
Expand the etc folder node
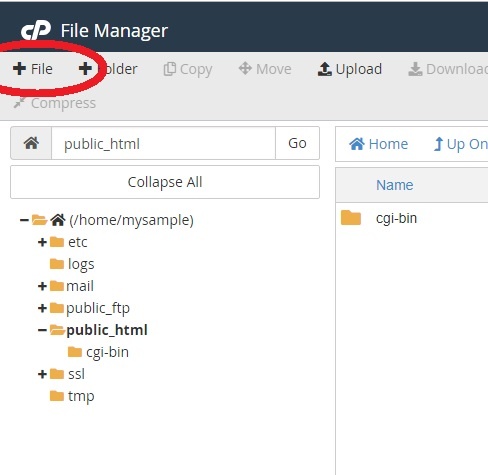click(42, 242)
